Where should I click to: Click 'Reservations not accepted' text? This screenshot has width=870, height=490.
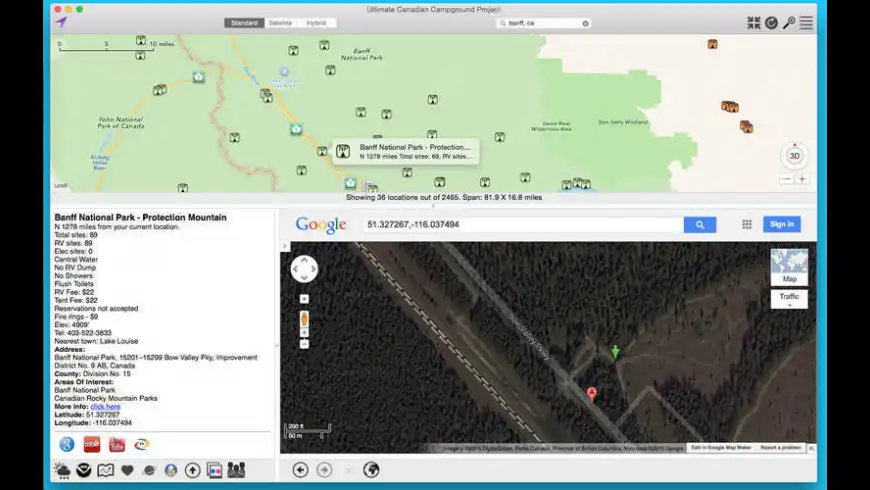tap(96, 309)
